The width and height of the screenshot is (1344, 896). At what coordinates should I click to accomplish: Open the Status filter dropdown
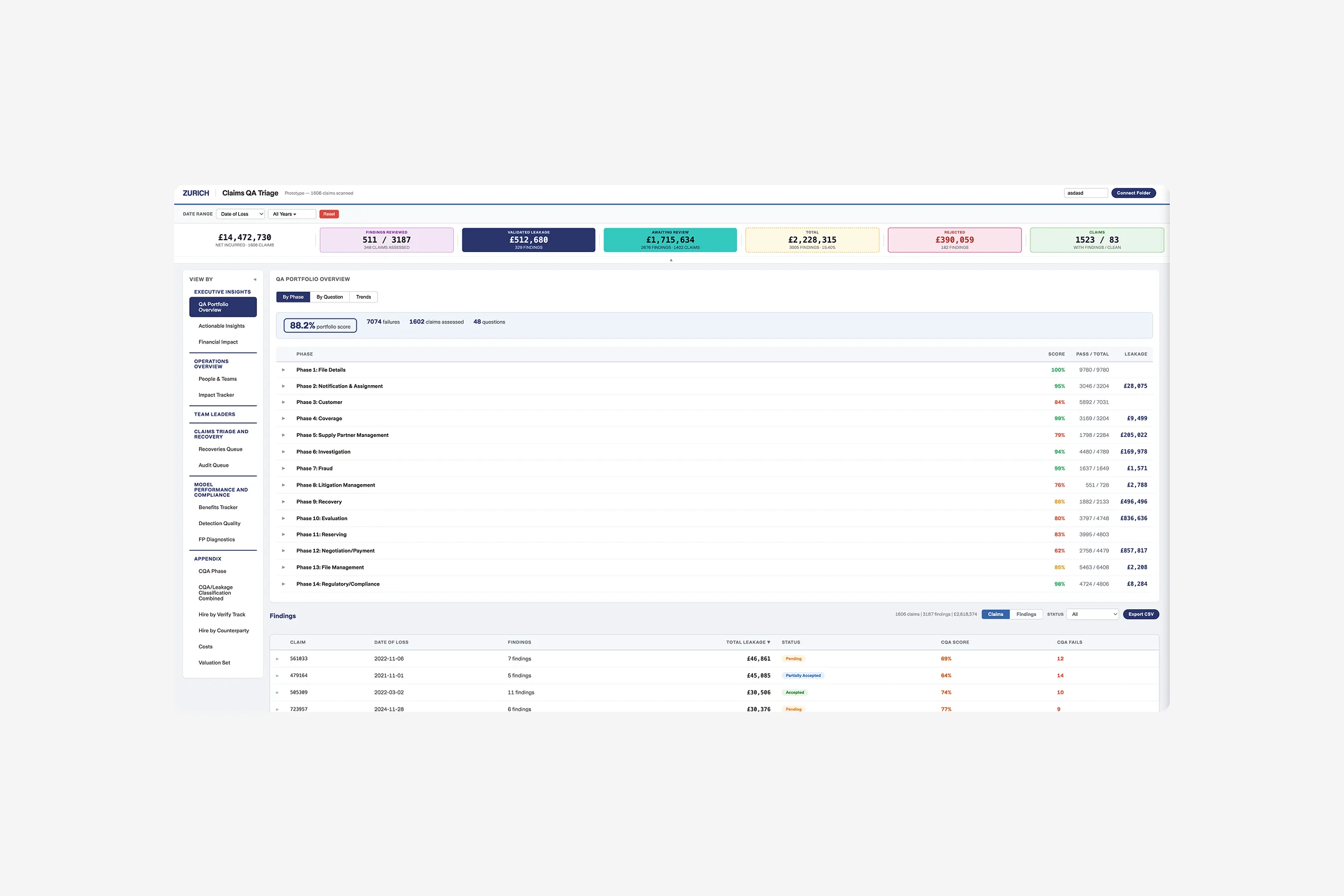click(x=1093, y=614)
